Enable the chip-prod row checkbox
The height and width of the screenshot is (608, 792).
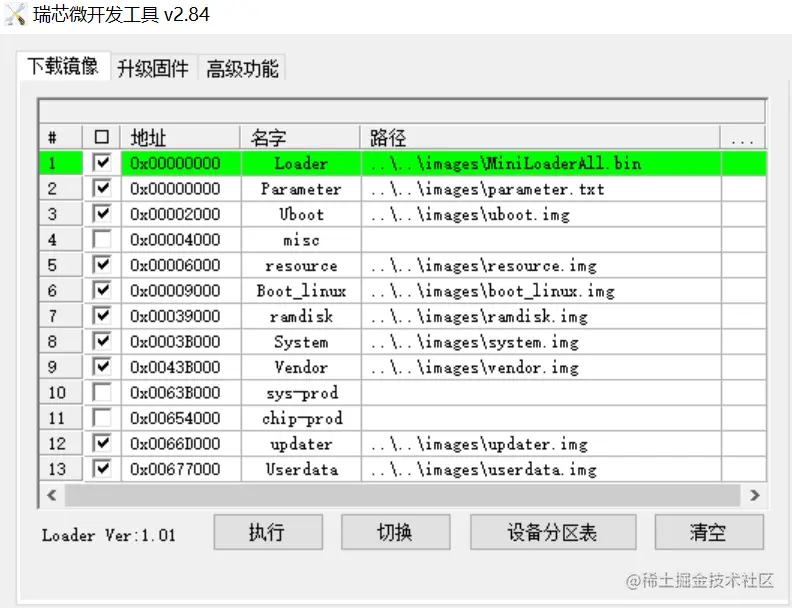(102, 418)
